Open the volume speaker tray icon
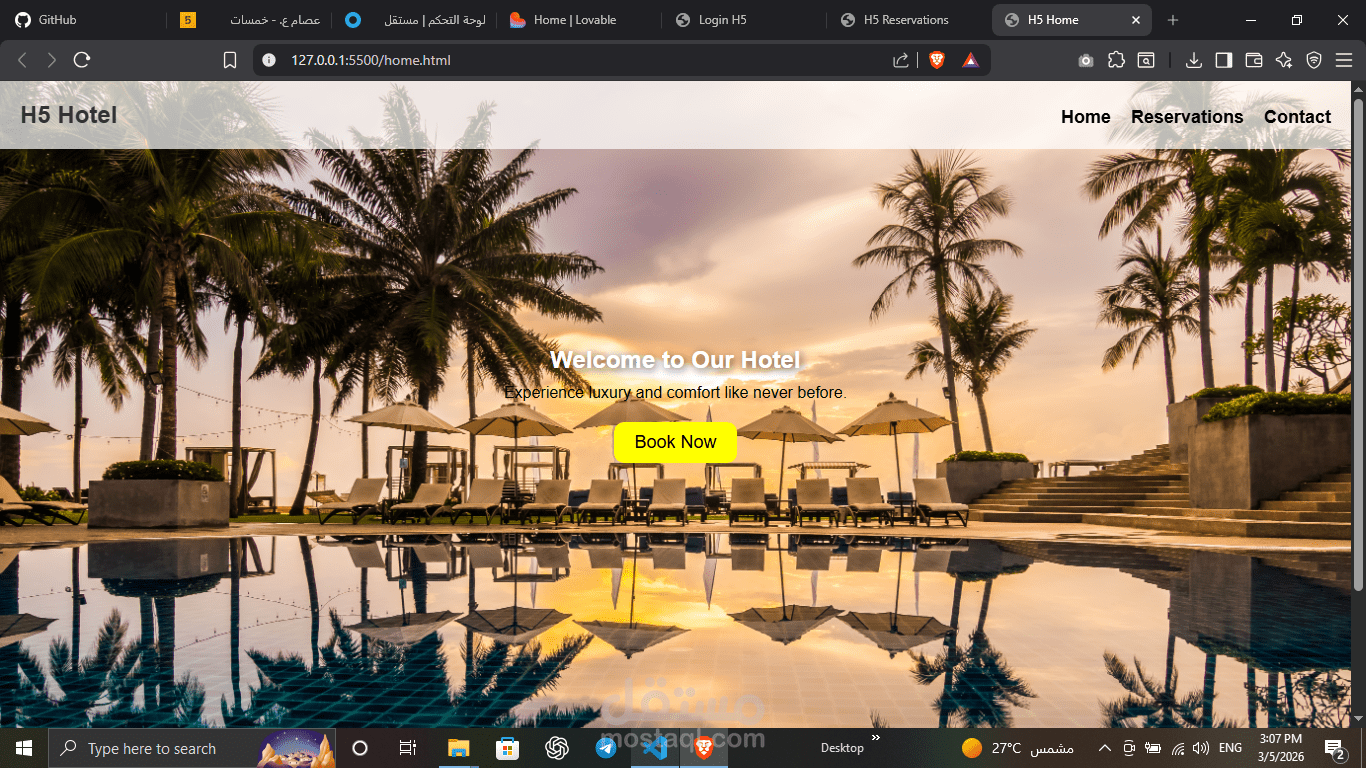 [1201, 748]
